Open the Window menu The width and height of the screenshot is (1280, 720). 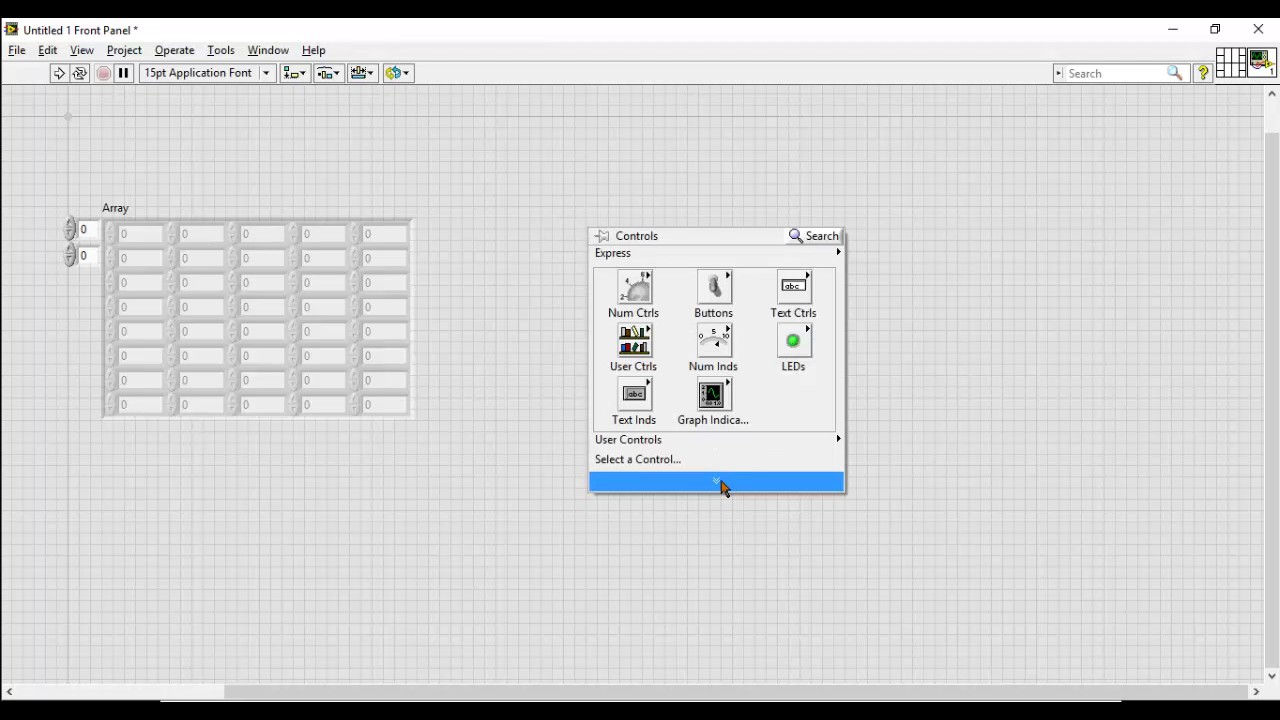(x=268, y=50)
